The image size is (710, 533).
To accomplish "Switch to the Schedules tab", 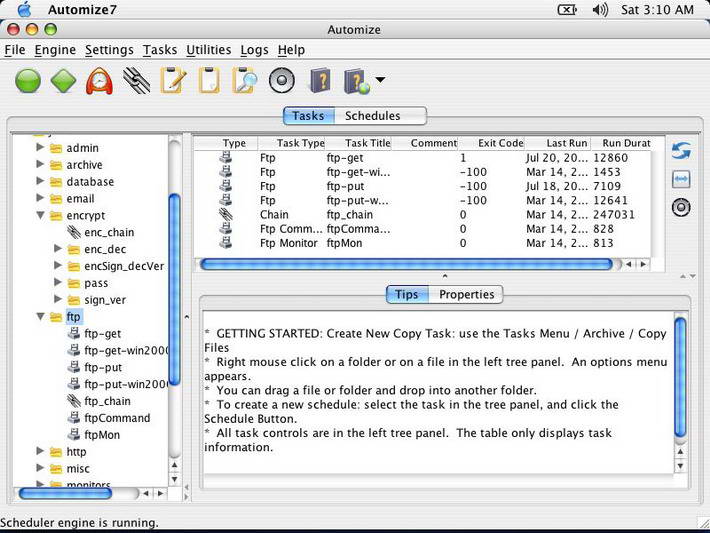I will (x=372, y=116).
